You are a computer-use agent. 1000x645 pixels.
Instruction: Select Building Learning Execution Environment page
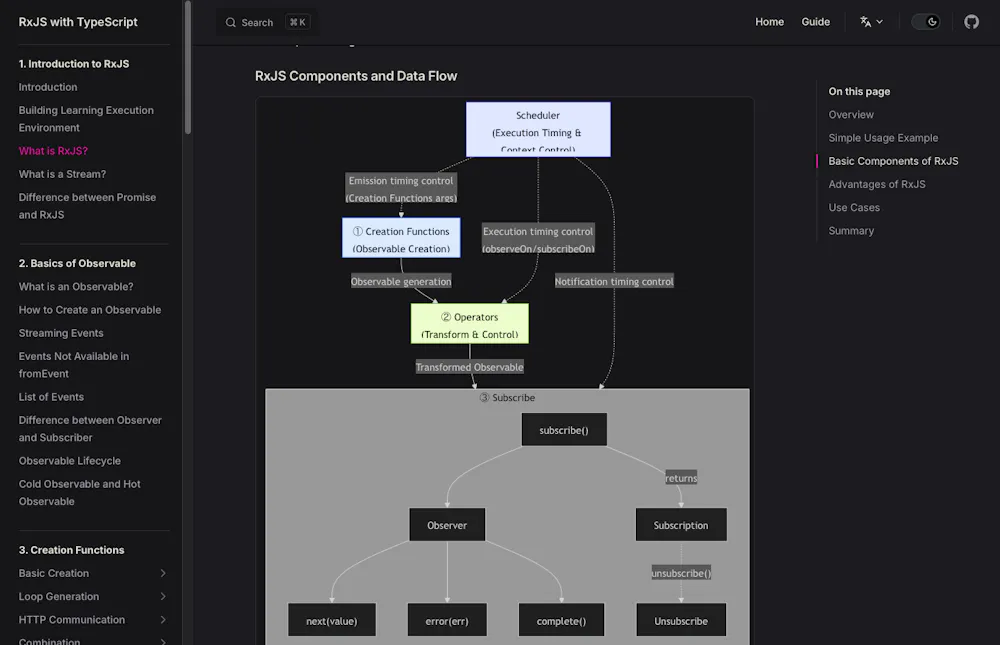click(86, 119)
